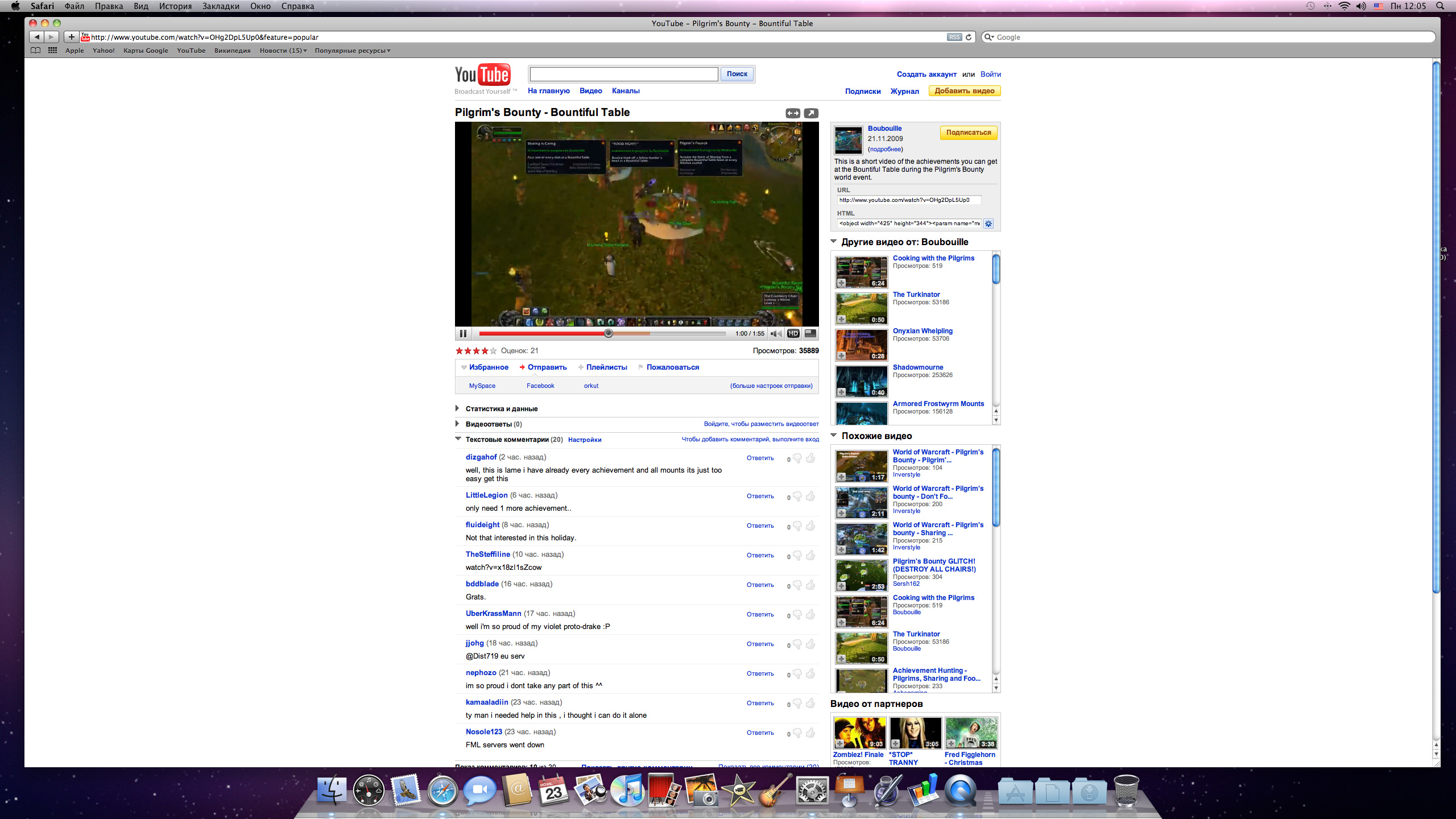
Task: Rate the video using the star rating
Action: 476,351
